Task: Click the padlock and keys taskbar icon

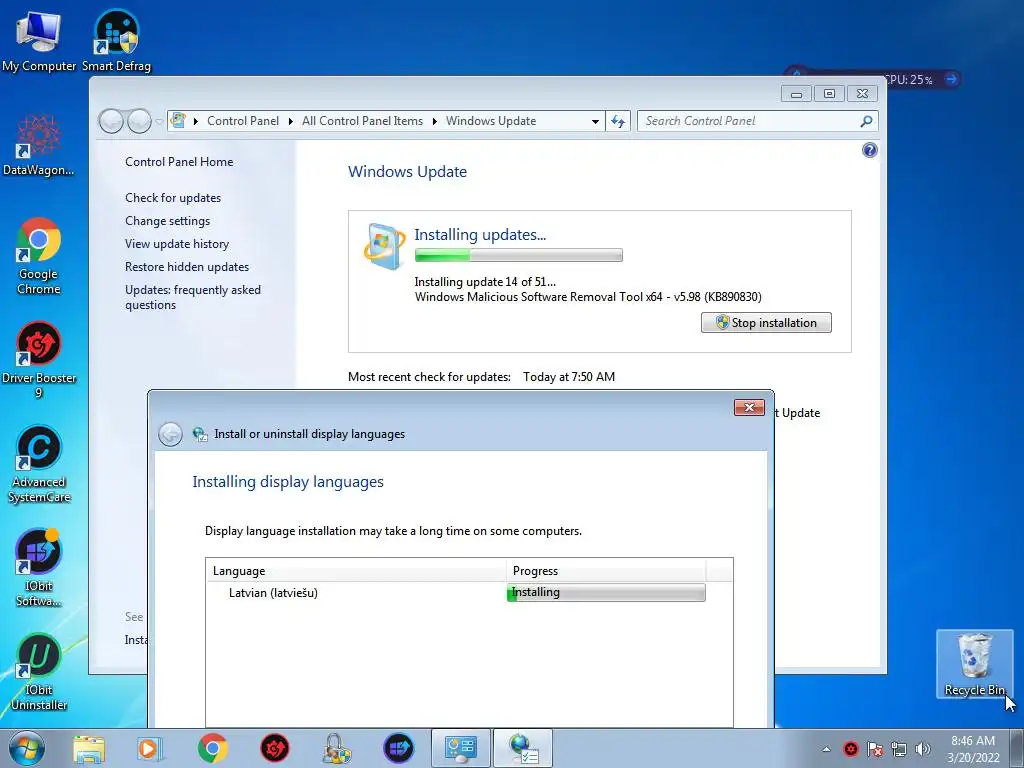Action: (x=337, y=748)
